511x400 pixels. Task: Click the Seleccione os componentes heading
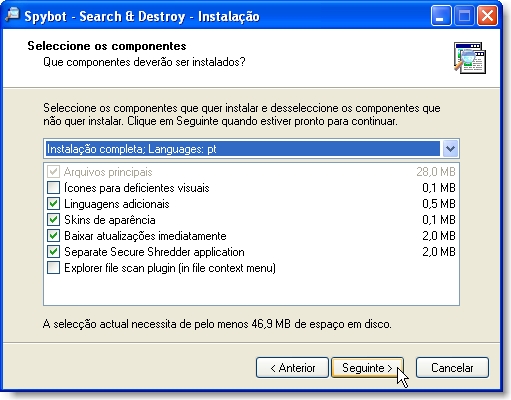(x=107, y=46)
